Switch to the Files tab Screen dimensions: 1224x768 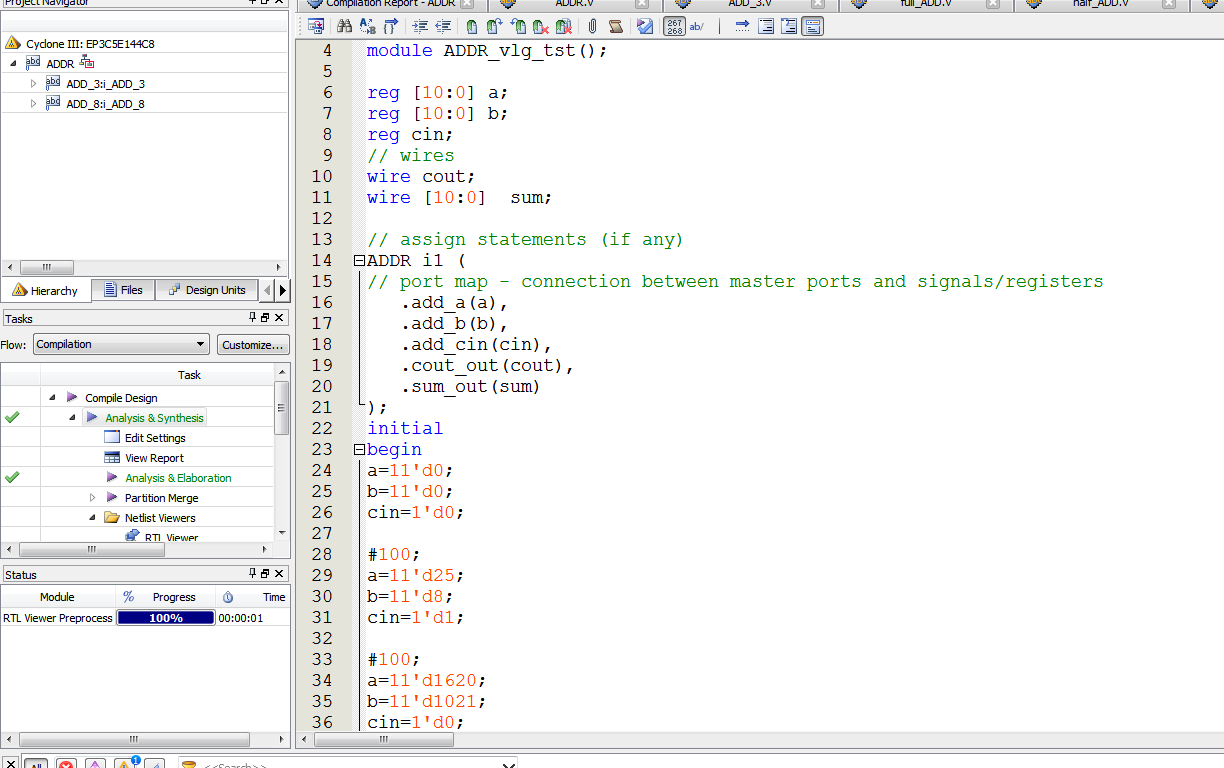pyautogui.click(x=124, y=290)
